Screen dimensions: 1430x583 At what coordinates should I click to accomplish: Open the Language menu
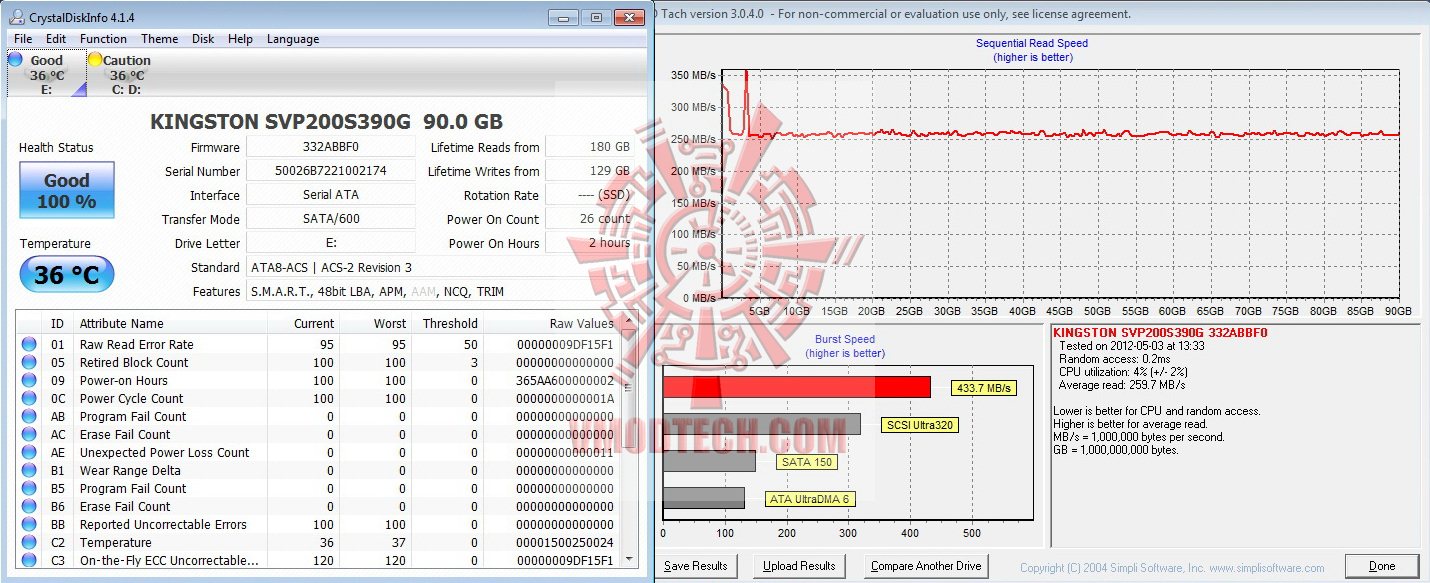point(293,39)
